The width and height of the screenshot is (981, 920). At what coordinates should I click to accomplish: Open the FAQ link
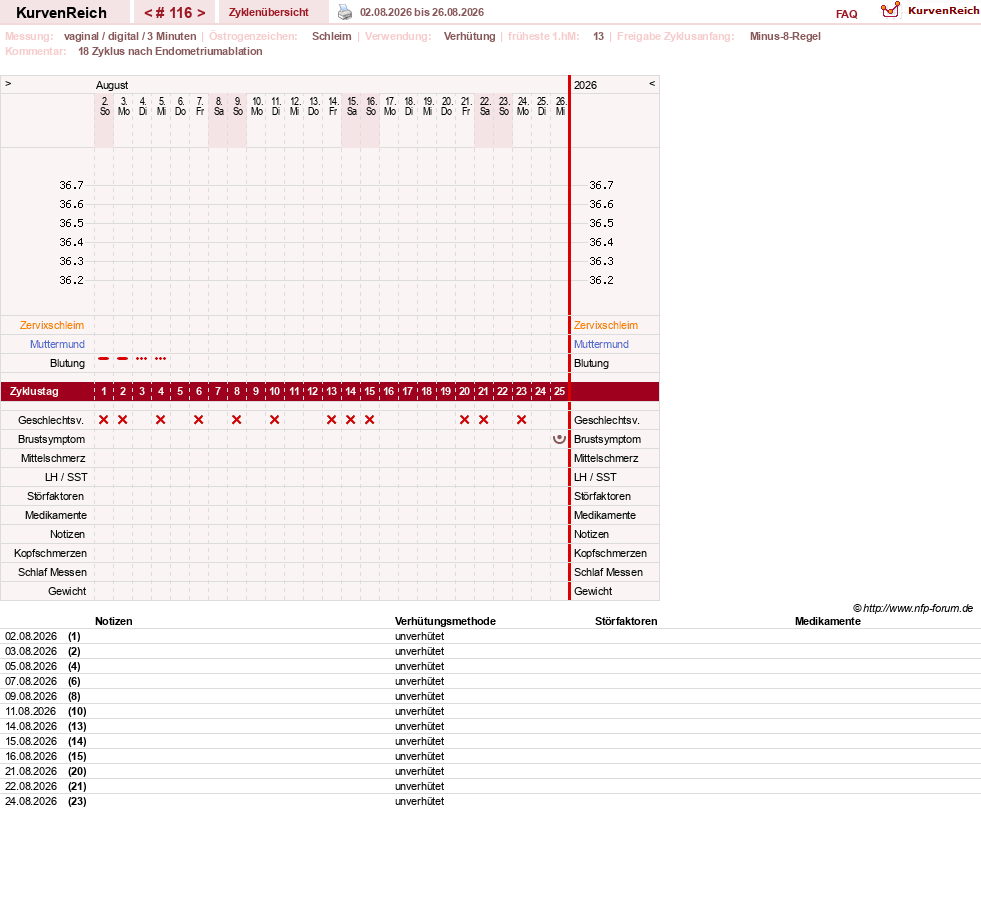846,14
